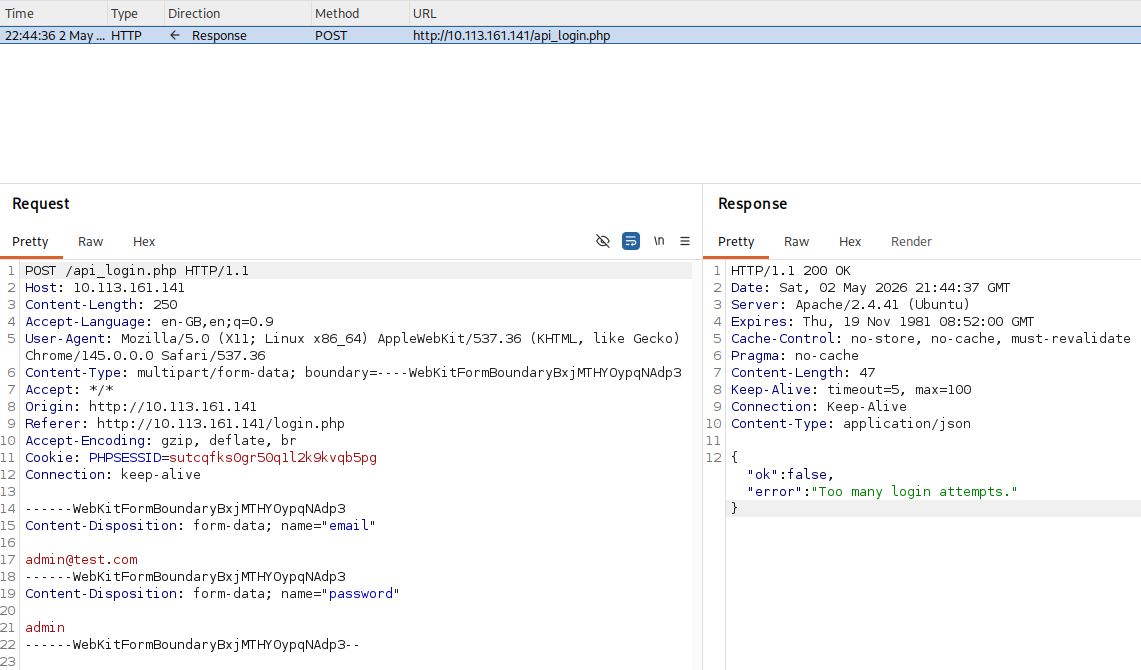Click the HTTP type cell in the row
Screen dimensions: 1141x670
[126, 36]
